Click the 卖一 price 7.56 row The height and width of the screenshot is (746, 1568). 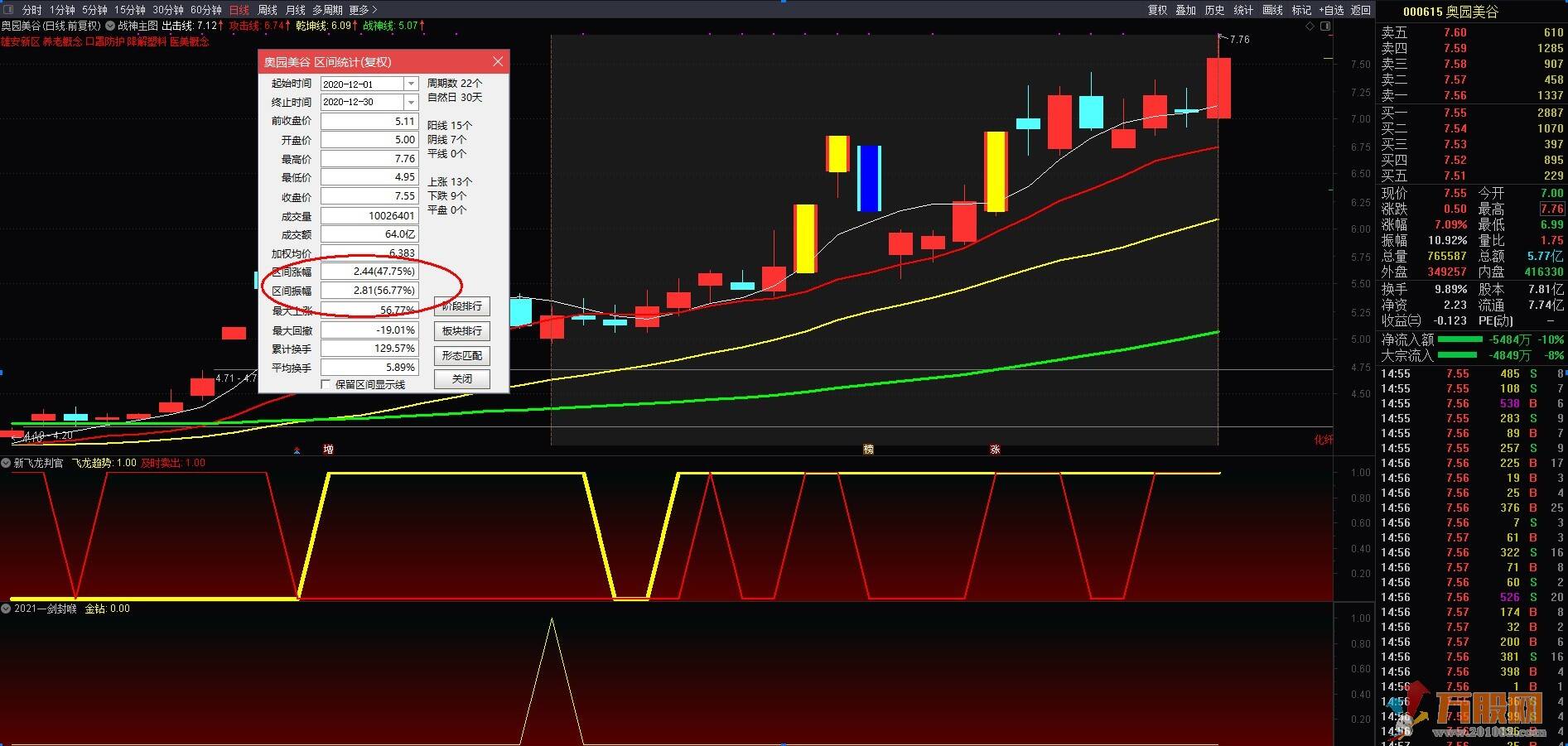tap(1472, 96)
